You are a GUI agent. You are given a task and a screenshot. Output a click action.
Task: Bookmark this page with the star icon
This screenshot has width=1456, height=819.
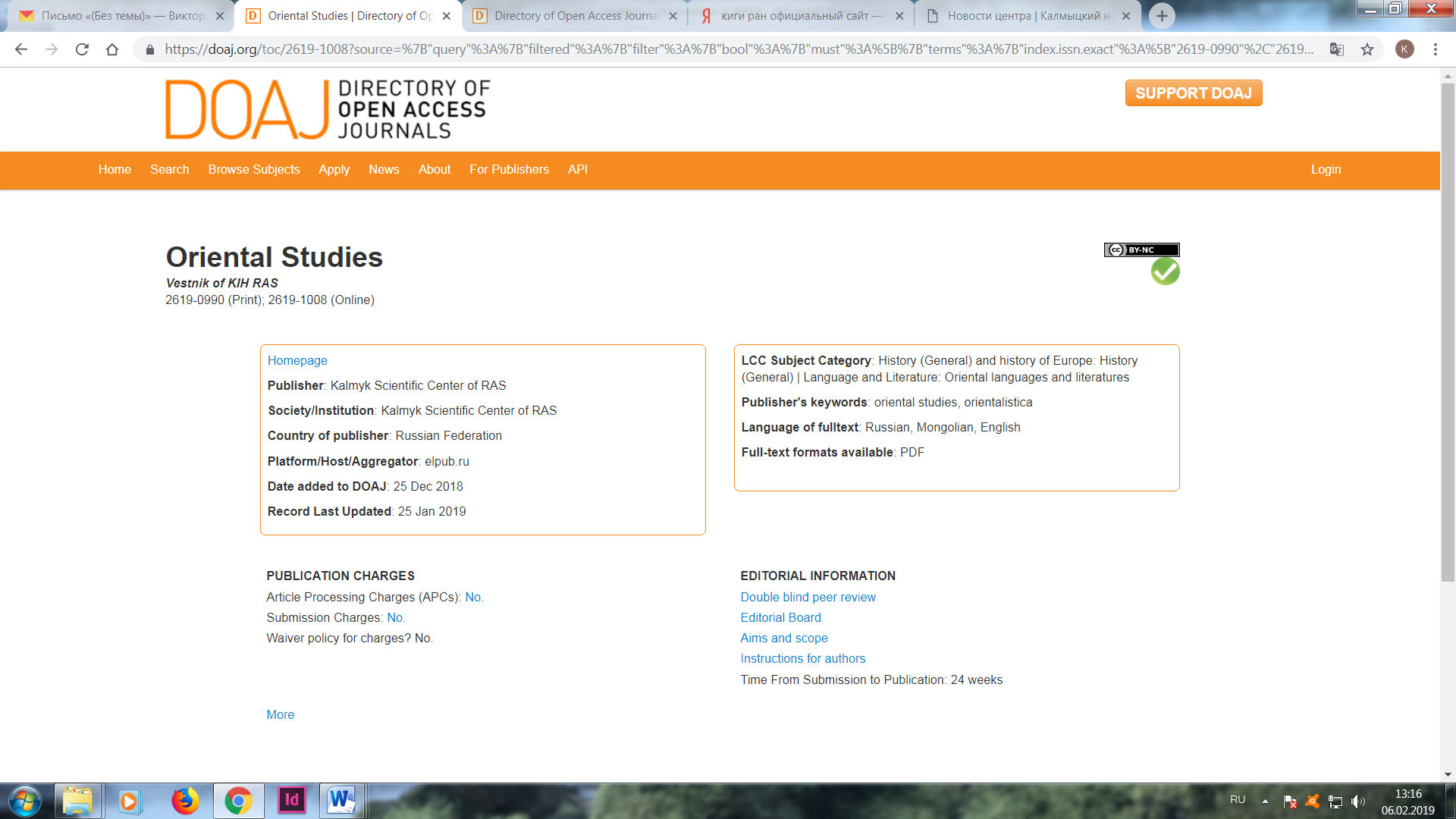point(1367,49)
